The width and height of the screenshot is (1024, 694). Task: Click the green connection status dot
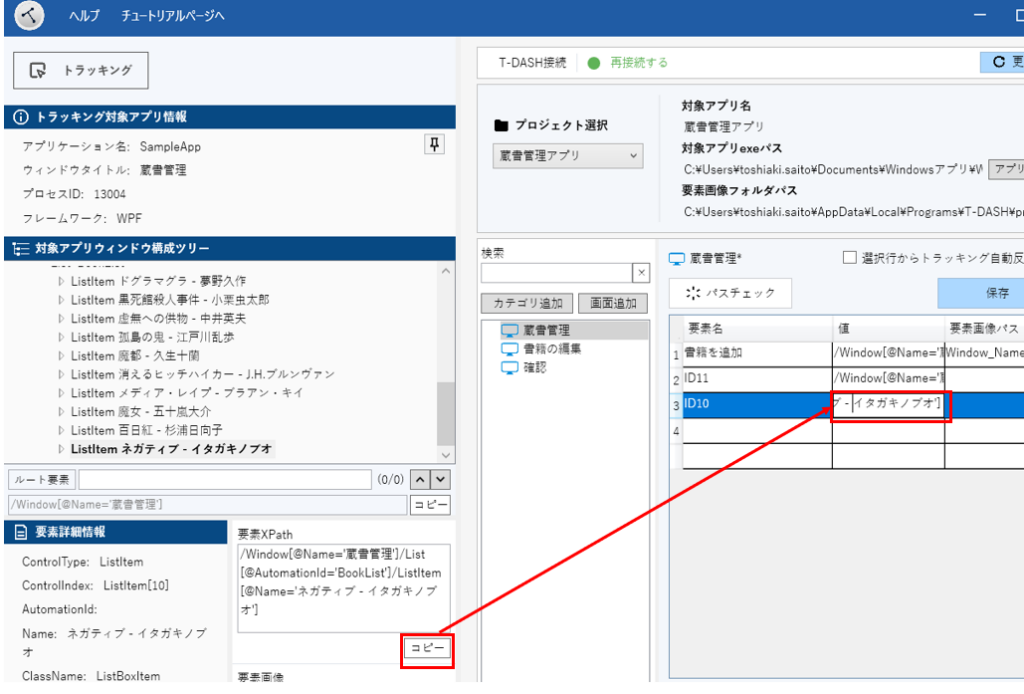coord(594,63)
